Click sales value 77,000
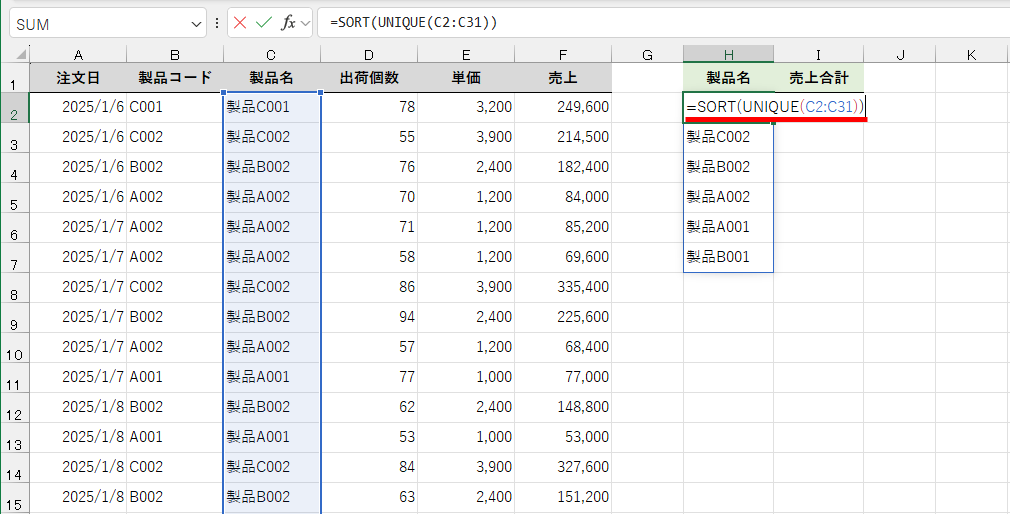Image resolution: width=1010 pixels, height=514 pixels. pyautogui.click(x=563, y=377)
